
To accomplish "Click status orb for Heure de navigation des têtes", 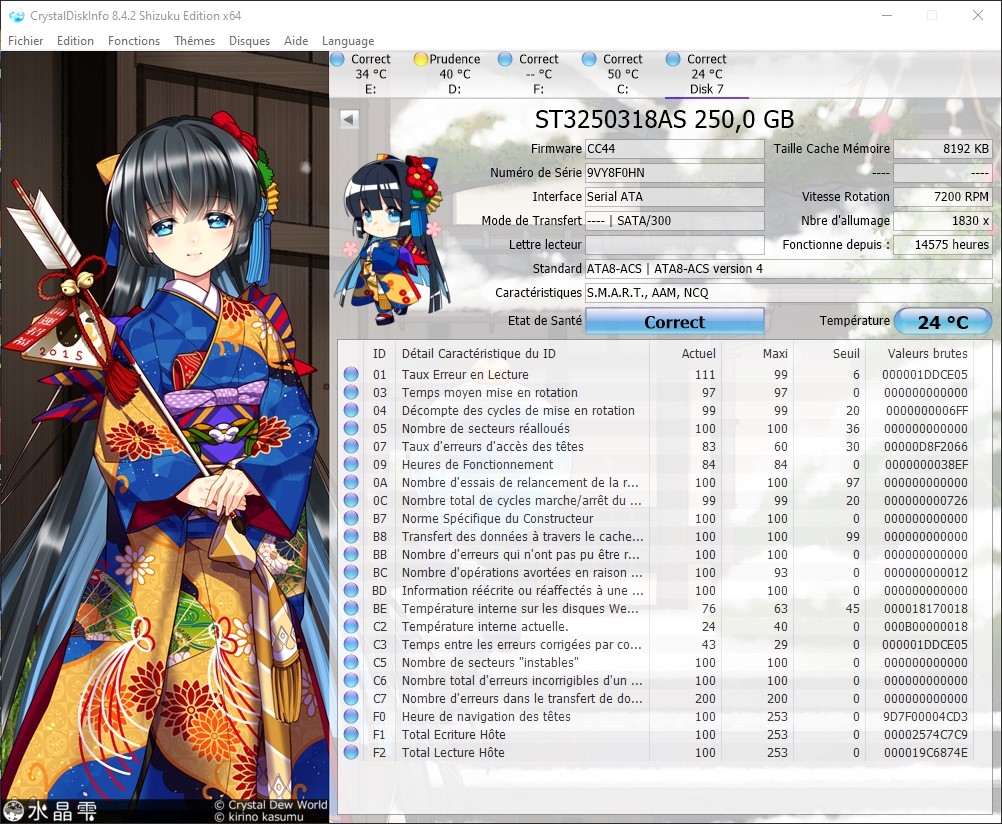I will [x=351, y=717].
